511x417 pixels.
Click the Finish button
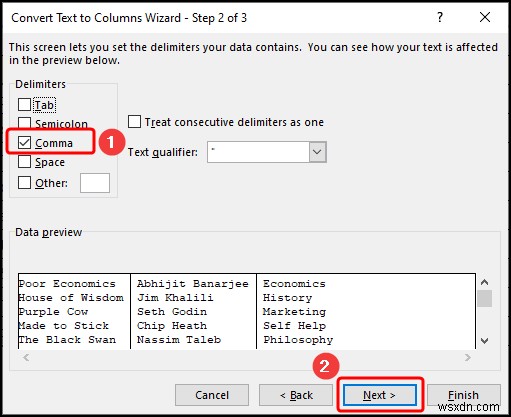(464, 395)
